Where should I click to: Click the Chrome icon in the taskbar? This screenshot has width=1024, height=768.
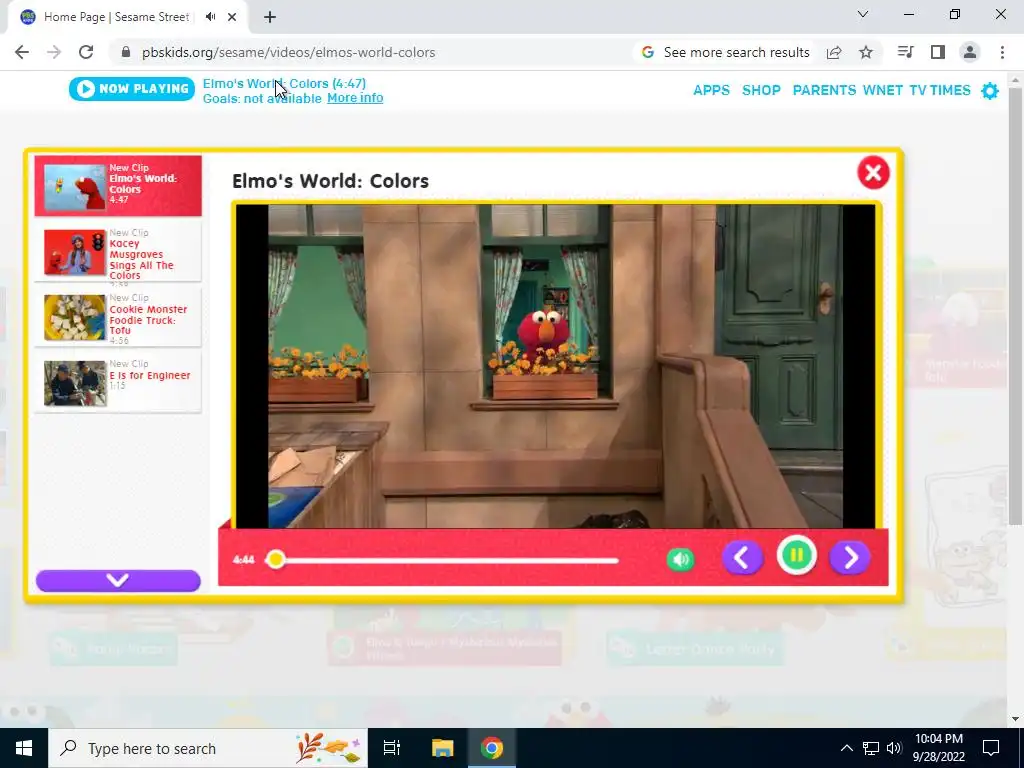492,748
